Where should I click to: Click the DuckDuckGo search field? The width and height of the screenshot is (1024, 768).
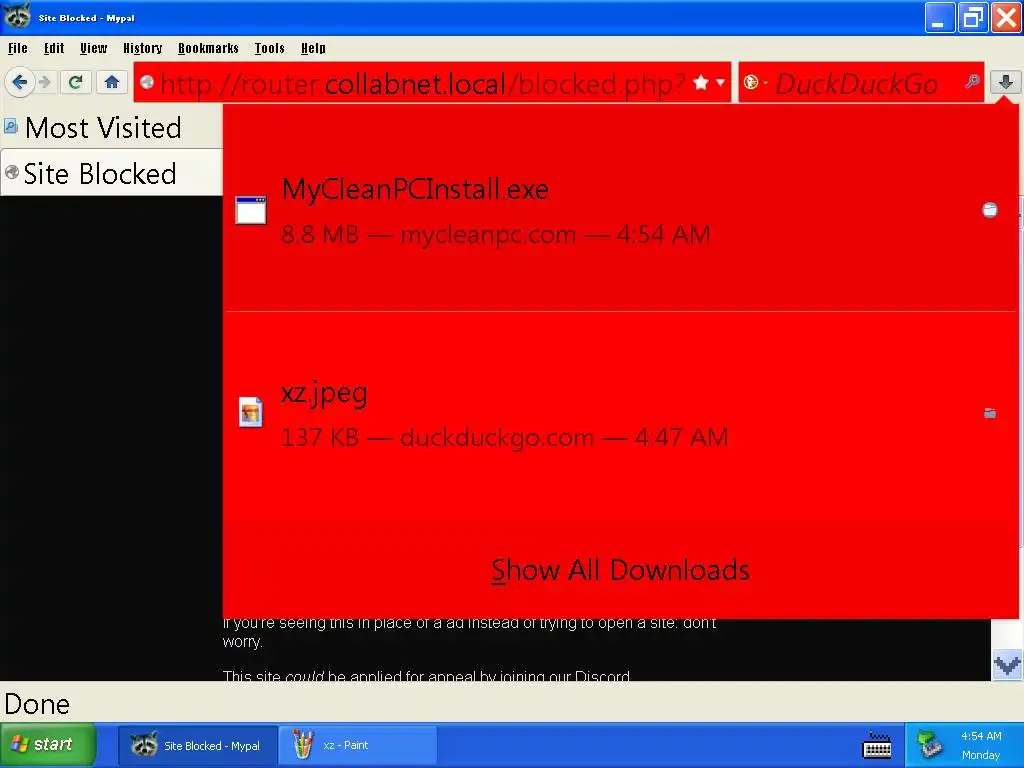click(x=861, y=83)
